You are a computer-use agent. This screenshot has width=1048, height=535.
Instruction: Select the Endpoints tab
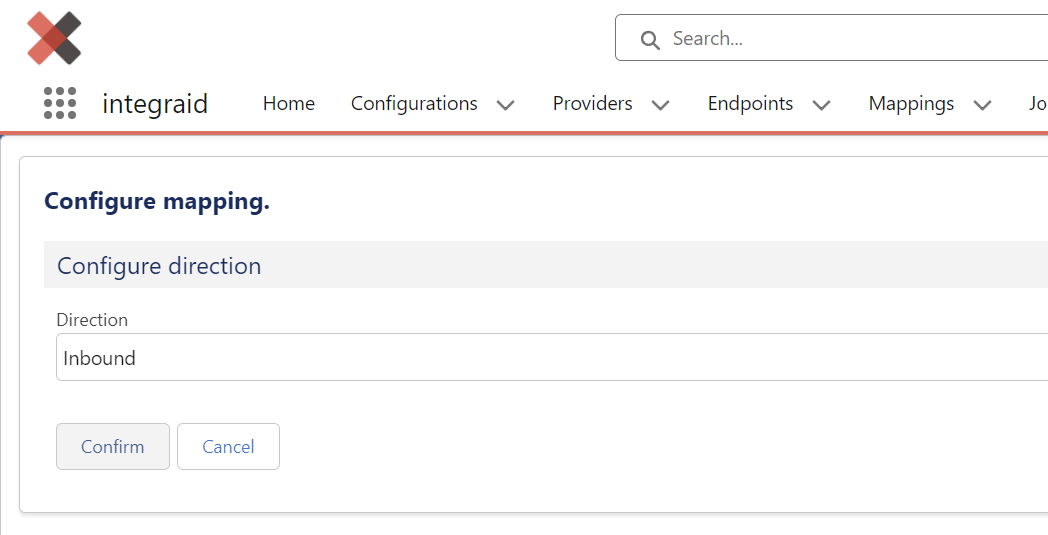(x=750, y=104)
